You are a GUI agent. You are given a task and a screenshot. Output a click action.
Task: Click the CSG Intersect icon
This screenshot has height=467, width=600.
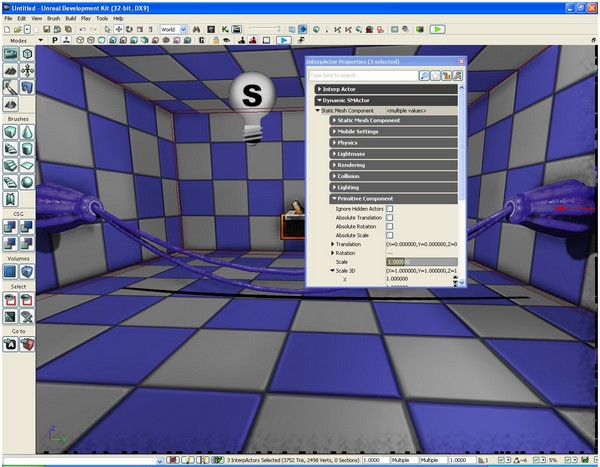pos(10,243)
